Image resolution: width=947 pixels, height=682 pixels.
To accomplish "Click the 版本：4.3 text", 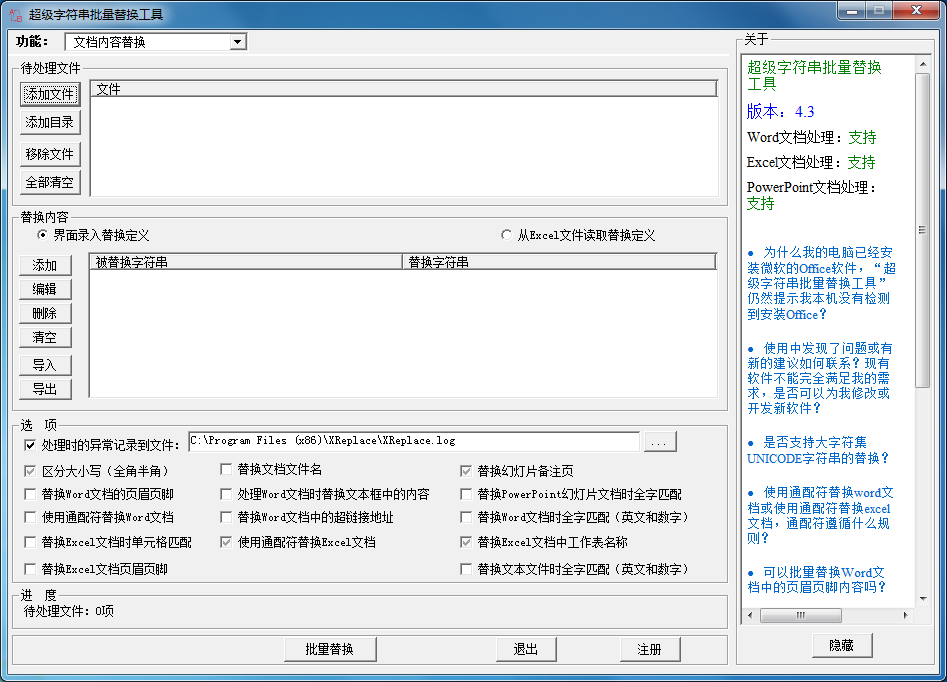I will (780, 112).
